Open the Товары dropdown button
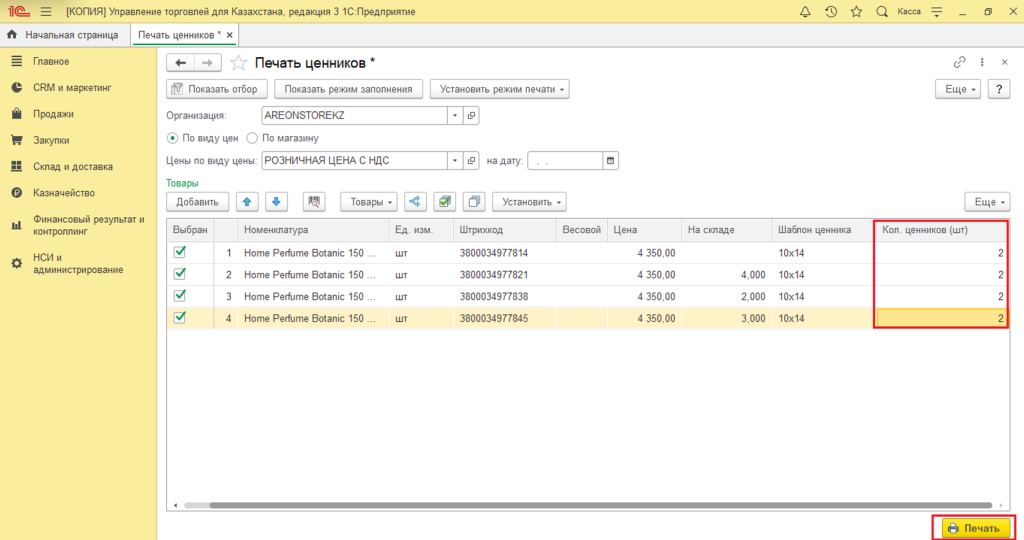Screen dimensions: 1024x540 tap(369, 202)
